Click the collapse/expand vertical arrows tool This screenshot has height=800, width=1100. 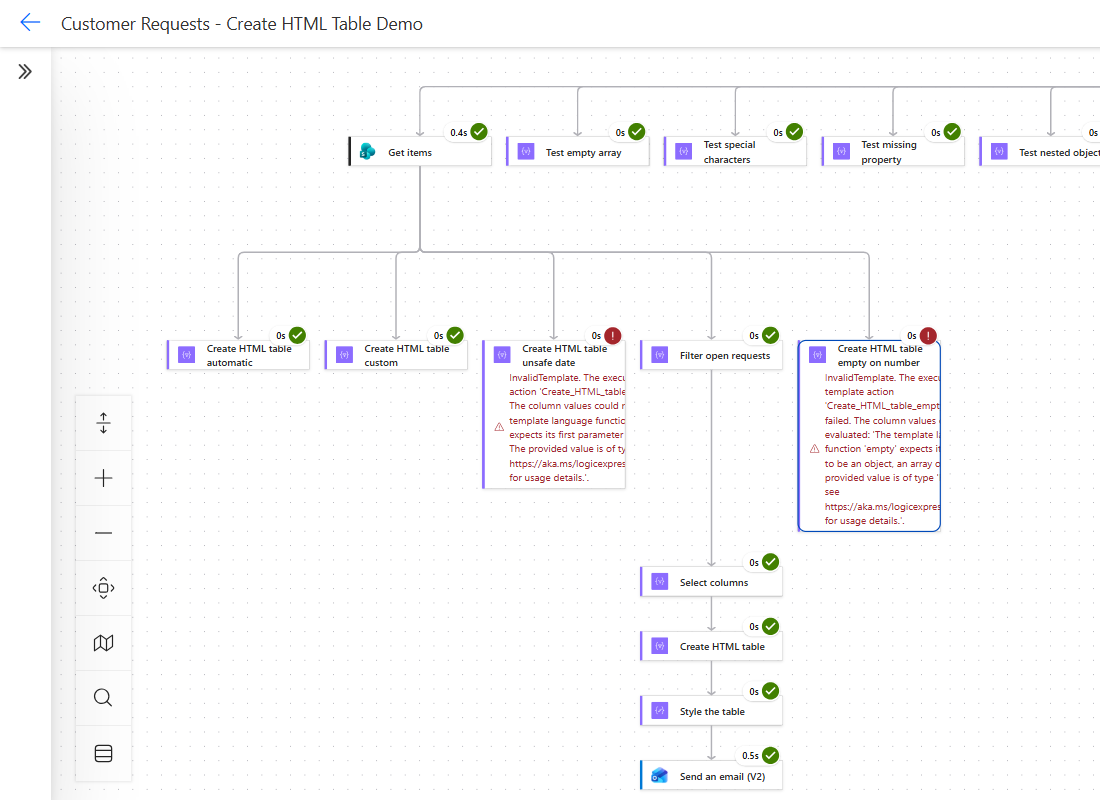103,423
